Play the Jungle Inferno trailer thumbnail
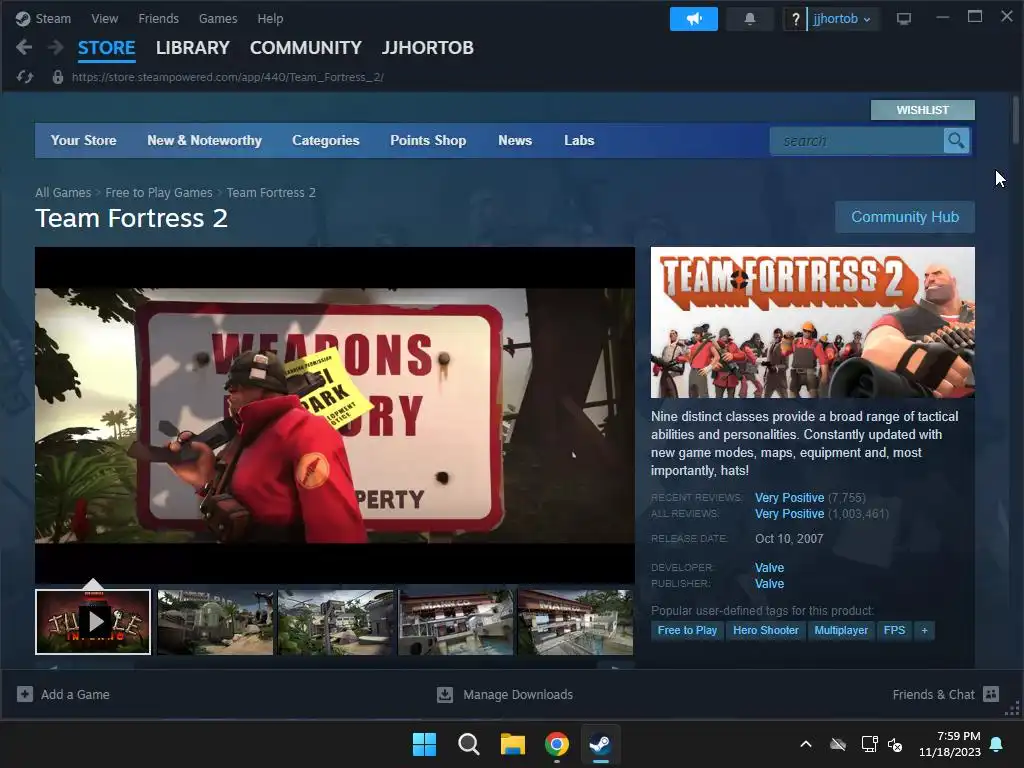This screenshot has width=1024, height=768. [93, 622]
